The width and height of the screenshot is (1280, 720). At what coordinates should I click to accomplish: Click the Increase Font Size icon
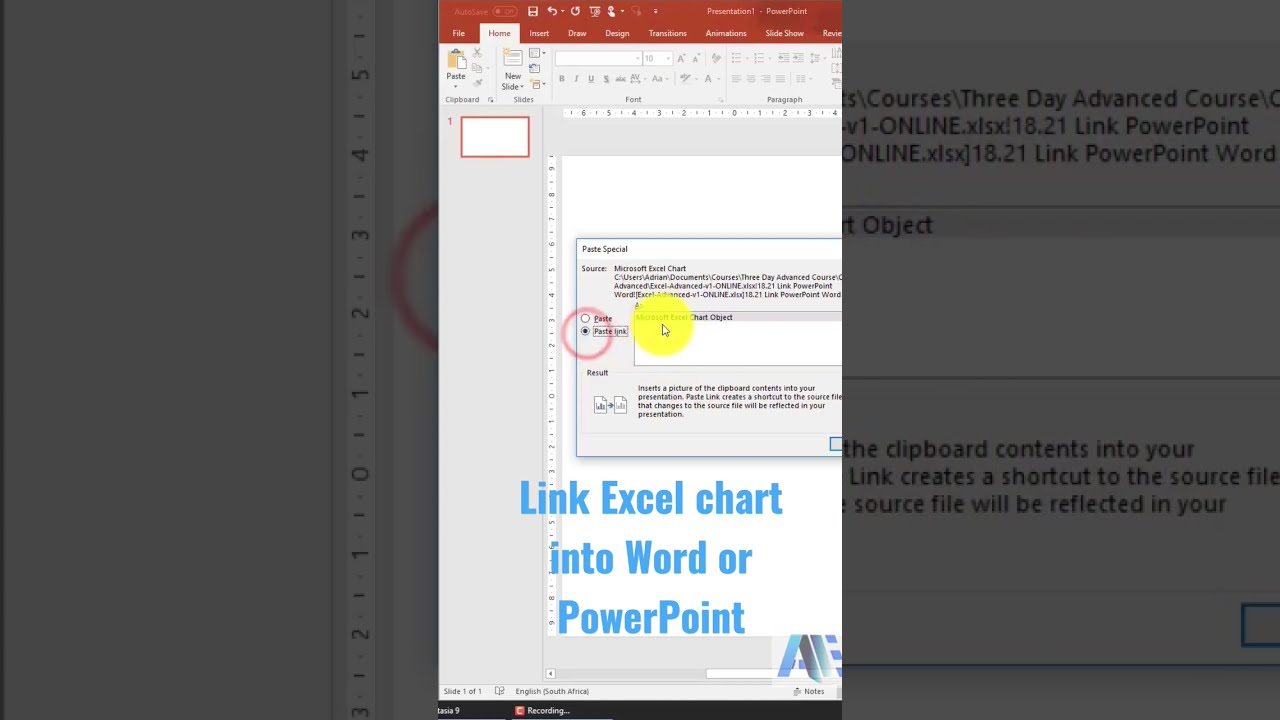[x=680, y=58]
